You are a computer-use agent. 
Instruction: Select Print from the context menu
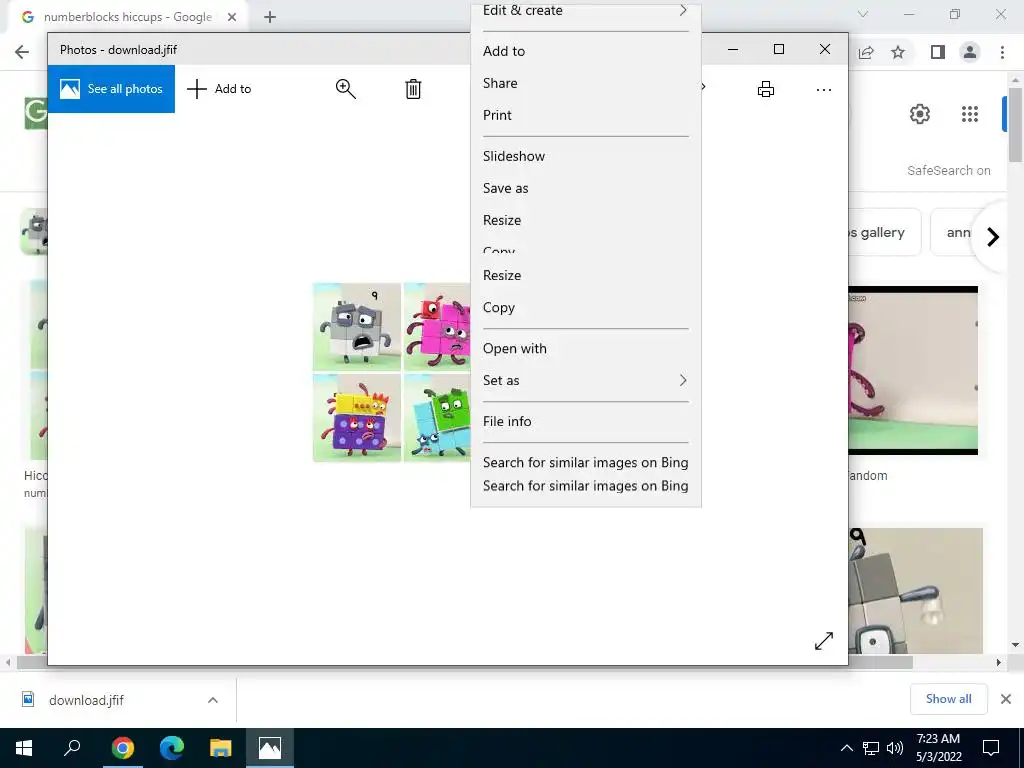[585, 115]
